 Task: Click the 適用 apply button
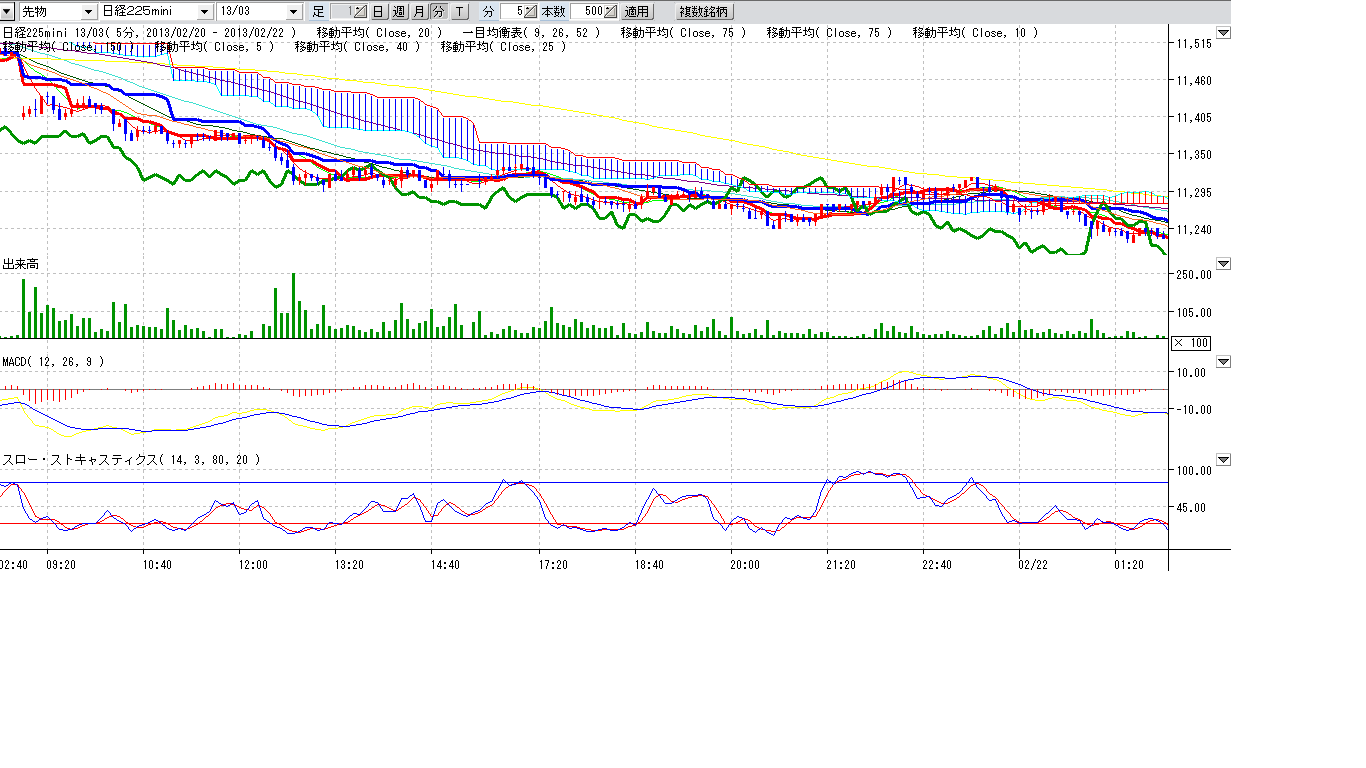pos(636,12)
